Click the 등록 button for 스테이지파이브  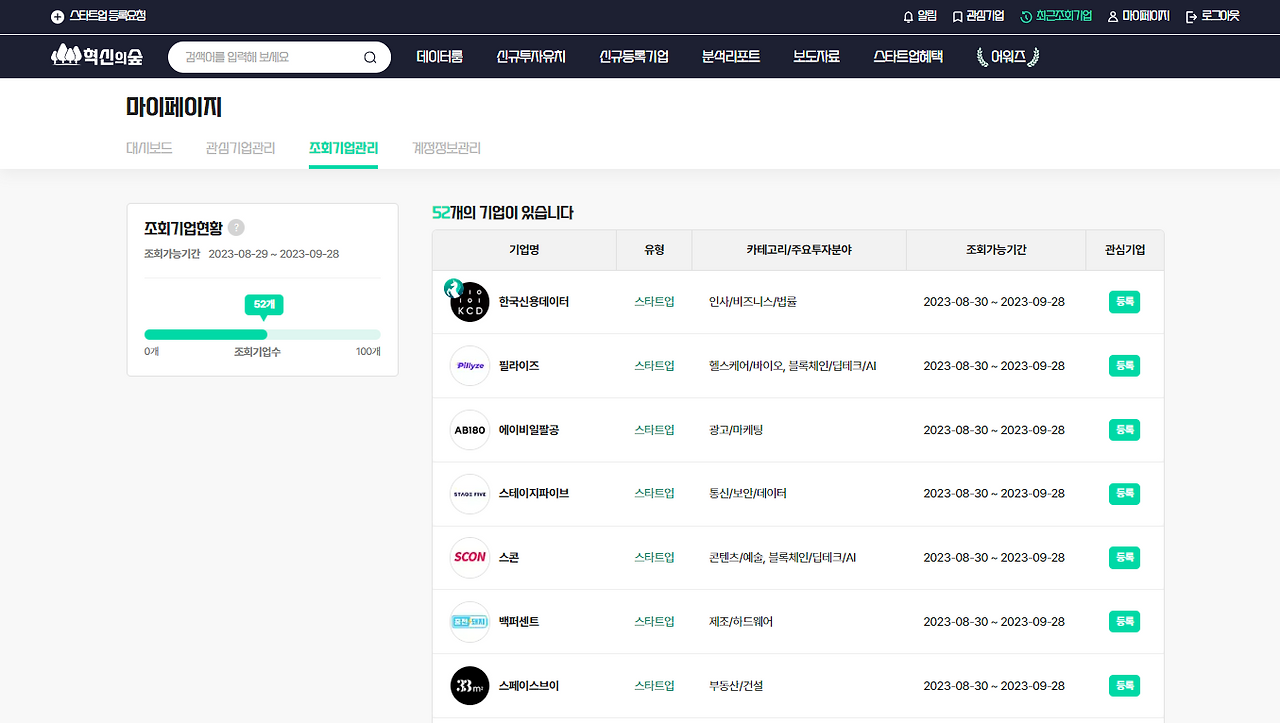click(x=1124, y=494)
